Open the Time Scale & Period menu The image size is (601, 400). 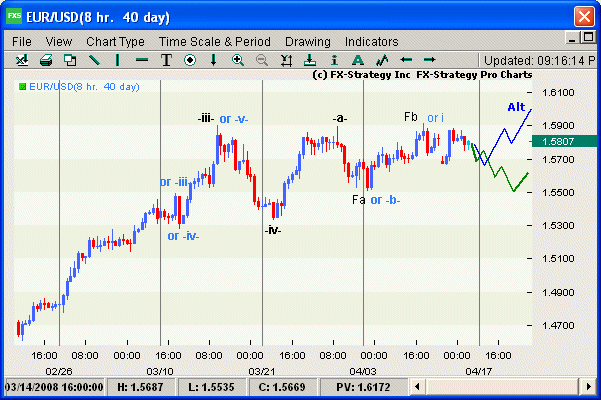215,41
